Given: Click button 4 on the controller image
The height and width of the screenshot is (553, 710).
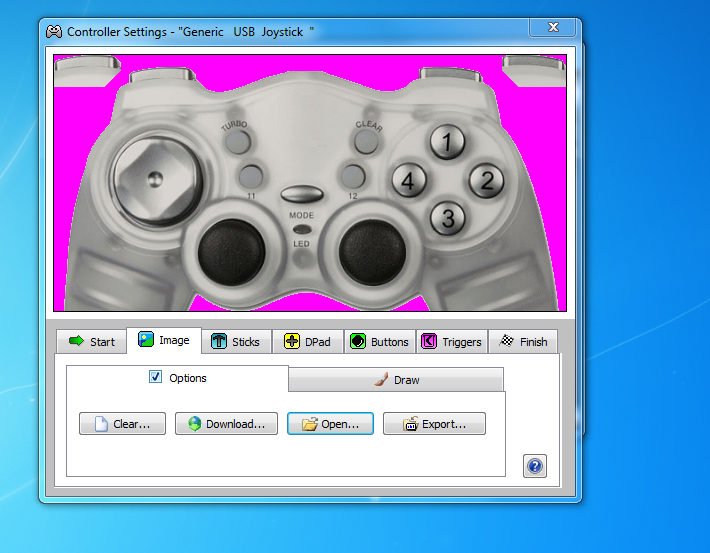Looking at the screenshot, I should pos(408,181).
